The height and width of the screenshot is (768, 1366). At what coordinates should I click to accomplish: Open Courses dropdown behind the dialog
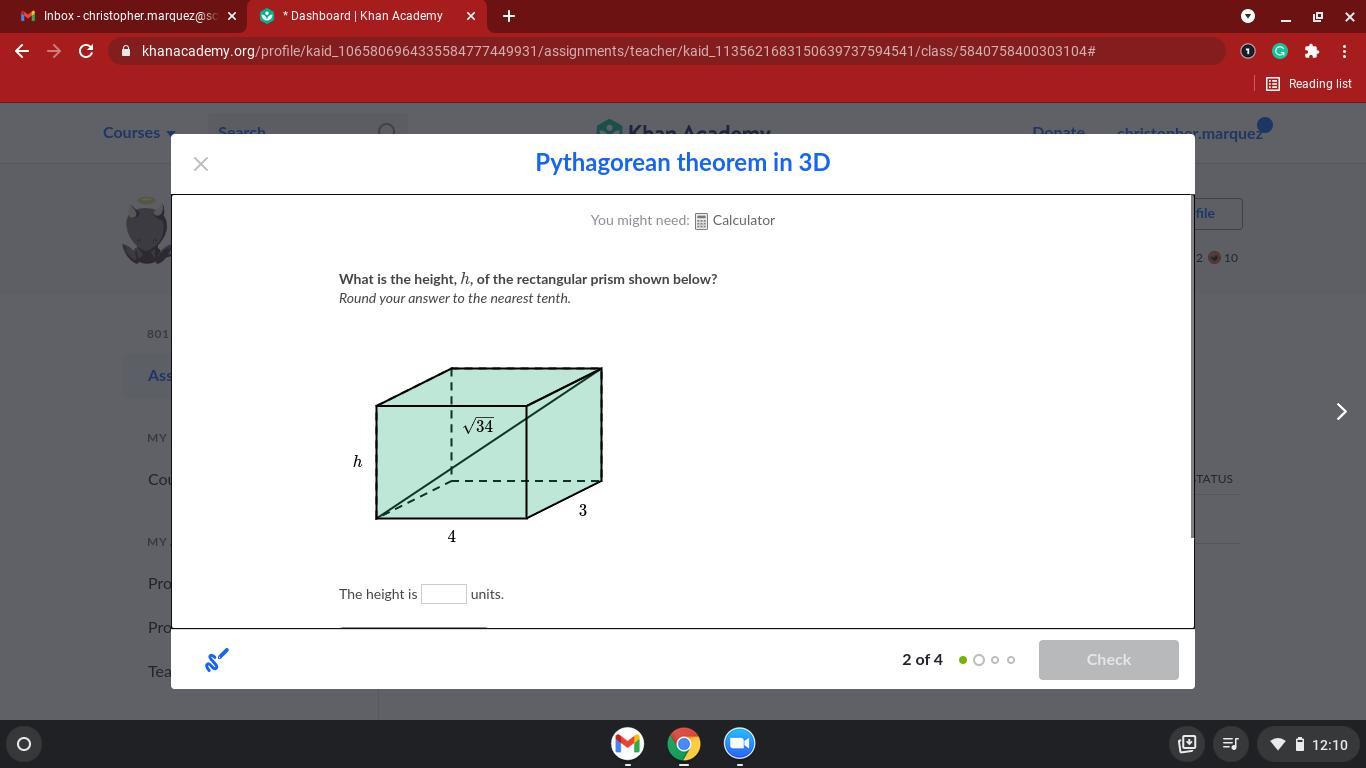[x=139, y=132]
